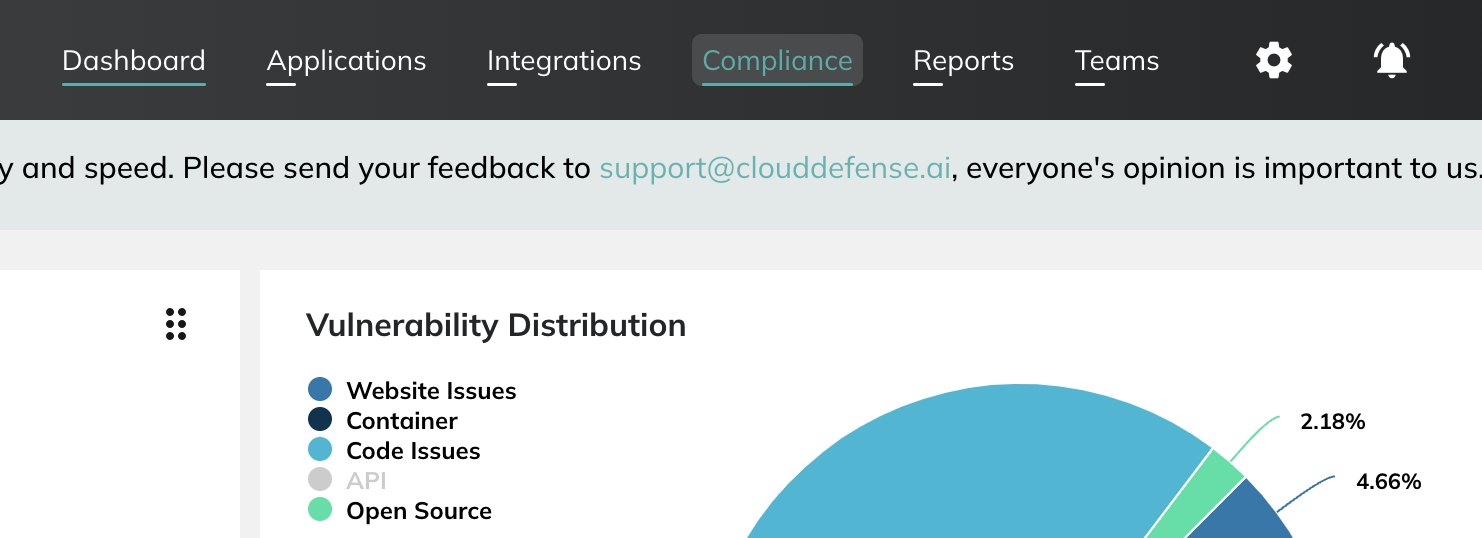Click the Open Source green legend dot
This screenshot has height=538, width=1482.
(320, 509)
